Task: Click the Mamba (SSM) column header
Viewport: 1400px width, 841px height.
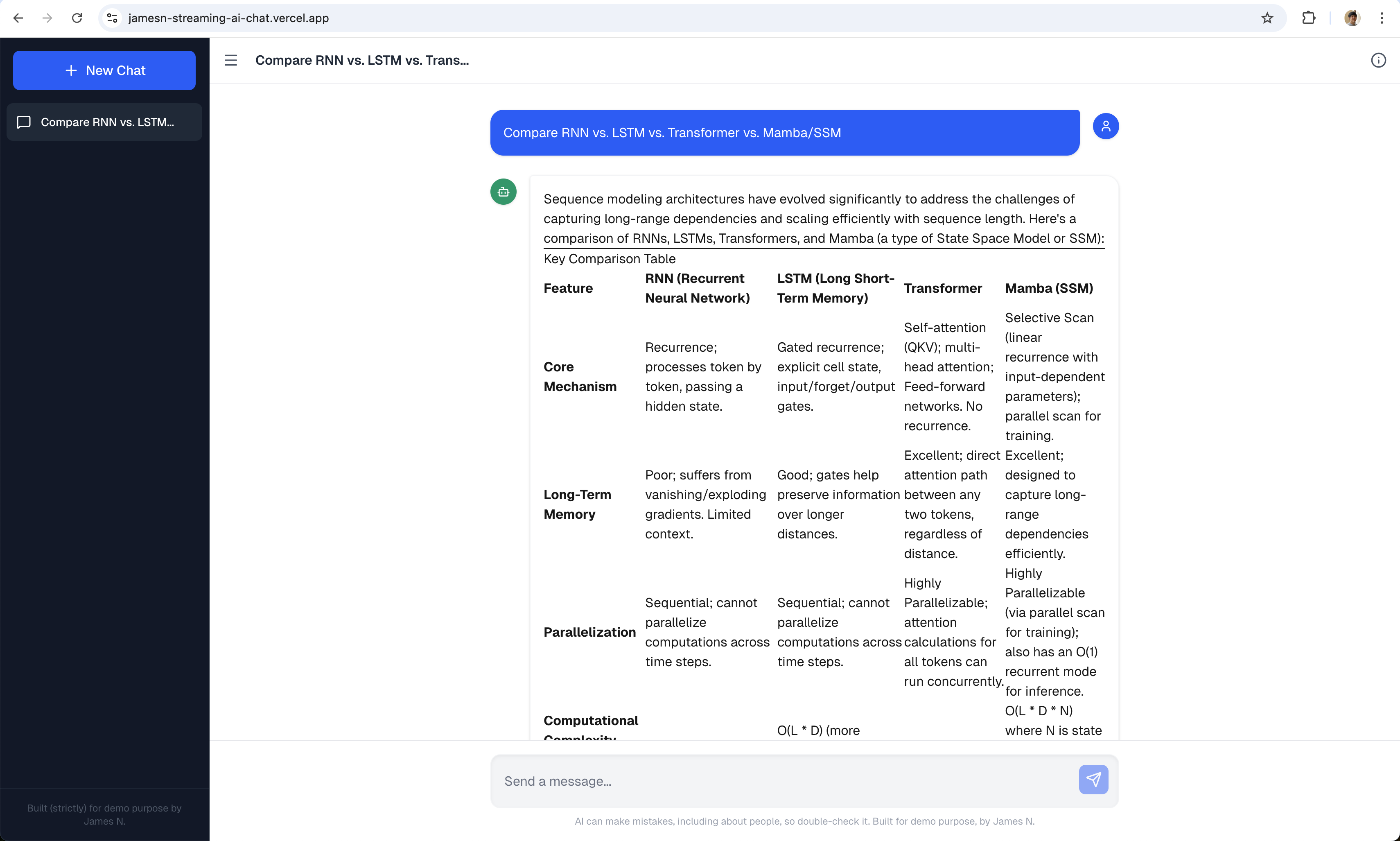Action: 1049,288
